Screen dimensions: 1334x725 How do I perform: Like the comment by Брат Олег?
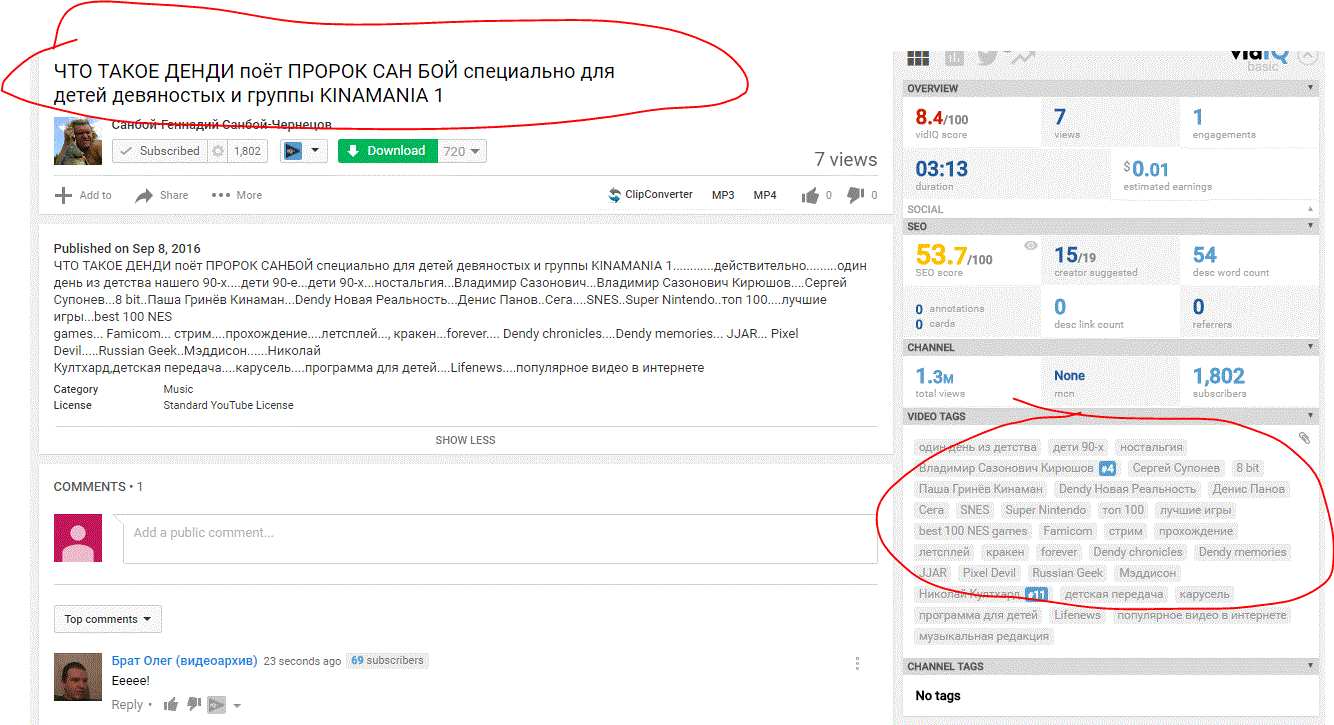pos(171,705)
